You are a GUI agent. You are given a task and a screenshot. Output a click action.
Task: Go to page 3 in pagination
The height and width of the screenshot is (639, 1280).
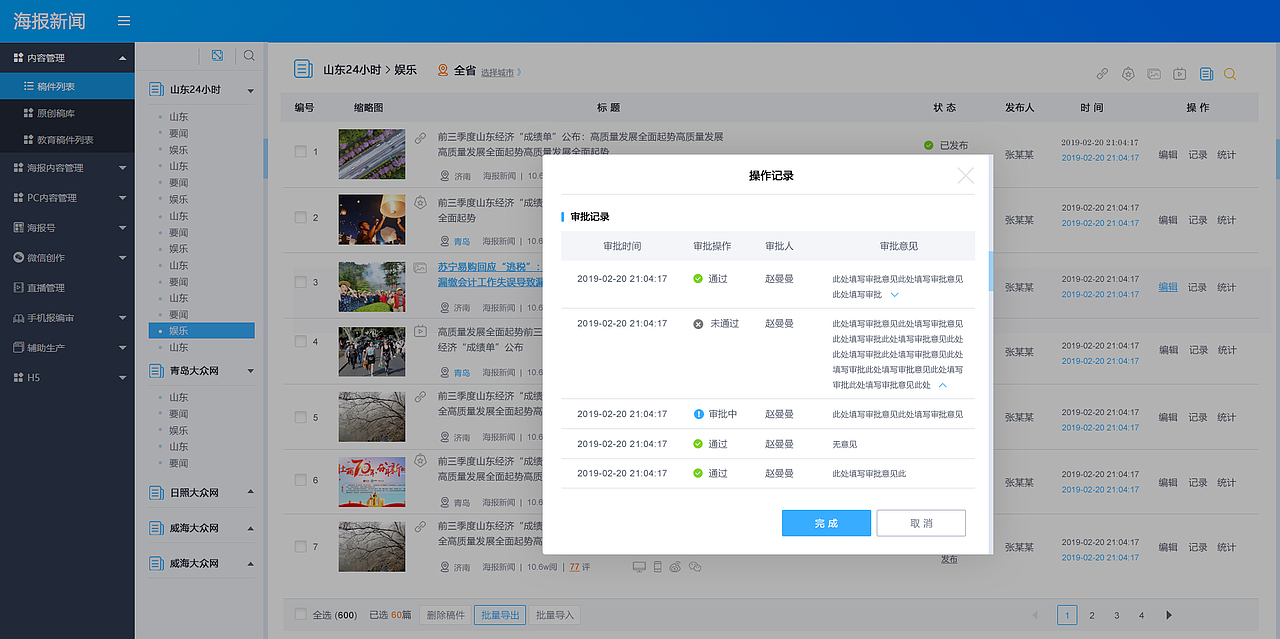[1116, 615]
